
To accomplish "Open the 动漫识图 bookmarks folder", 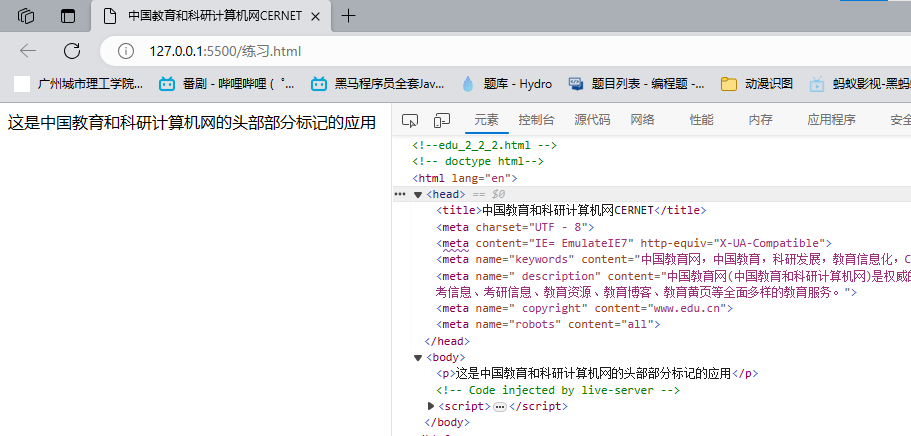I will click(x=757, y=84).
